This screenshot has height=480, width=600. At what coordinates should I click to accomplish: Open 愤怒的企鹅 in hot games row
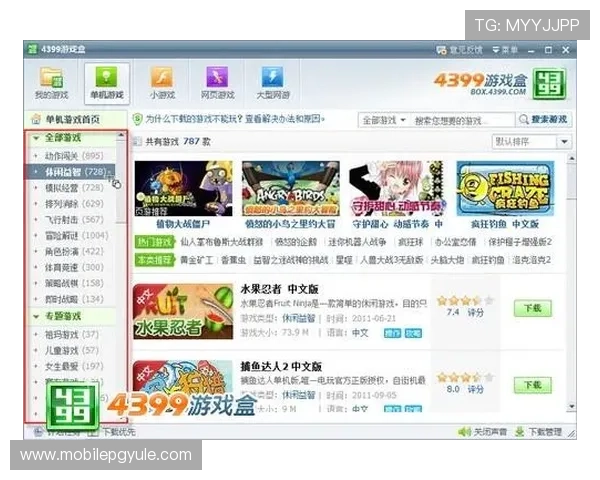pos(296,242)
